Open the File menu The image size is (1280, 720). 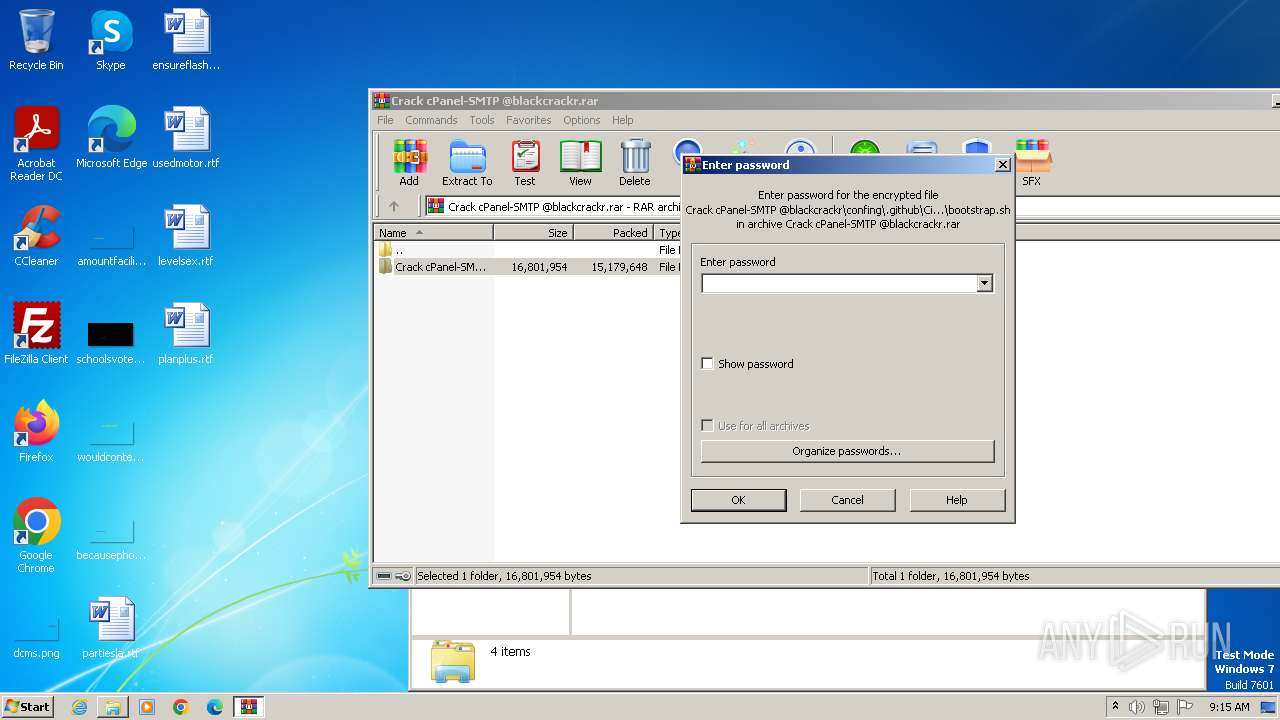385,120
